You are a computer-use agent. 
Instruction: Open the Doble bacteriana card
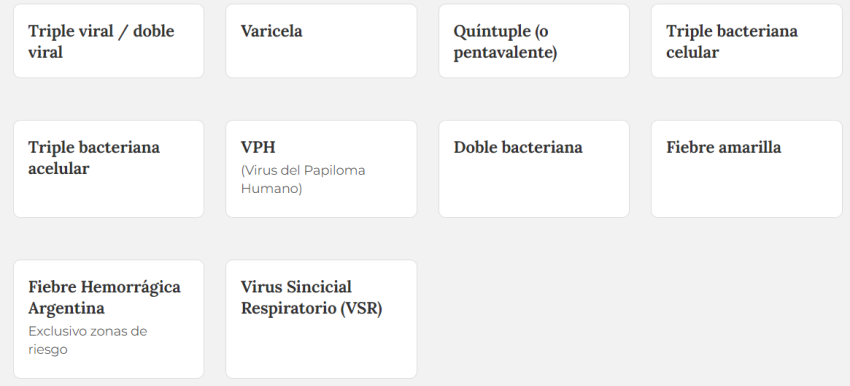point(533,169)
